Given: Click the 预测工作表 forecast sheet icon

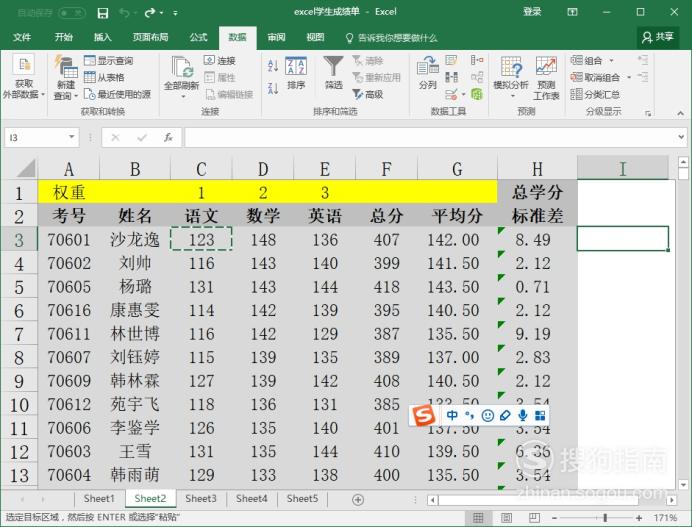Looking at the screenshot, I should 546,78.
